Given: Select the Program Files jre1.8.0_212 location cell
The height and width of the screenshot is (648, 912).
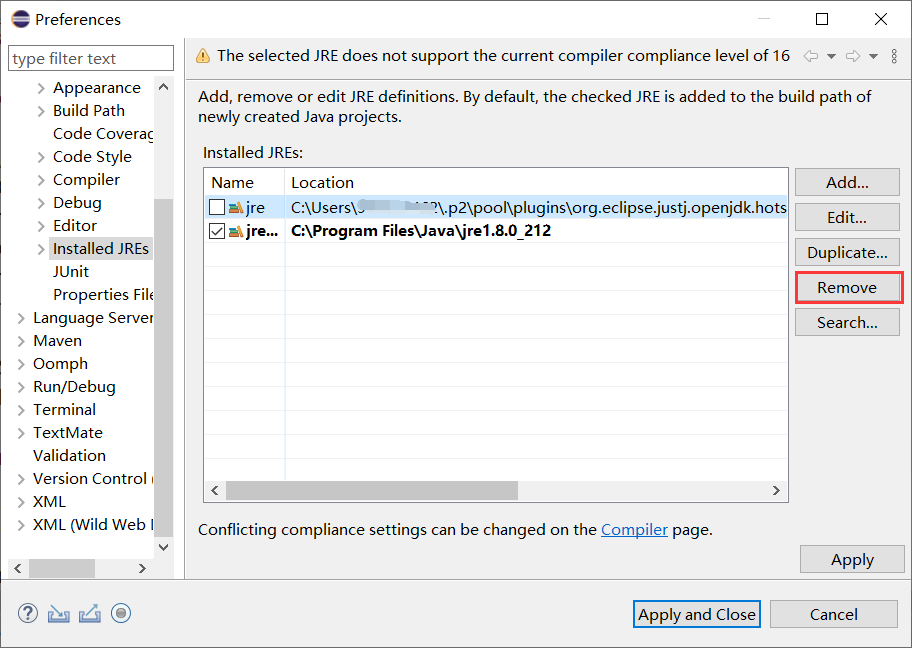Looking at the screenshot, I should point(536,231).
